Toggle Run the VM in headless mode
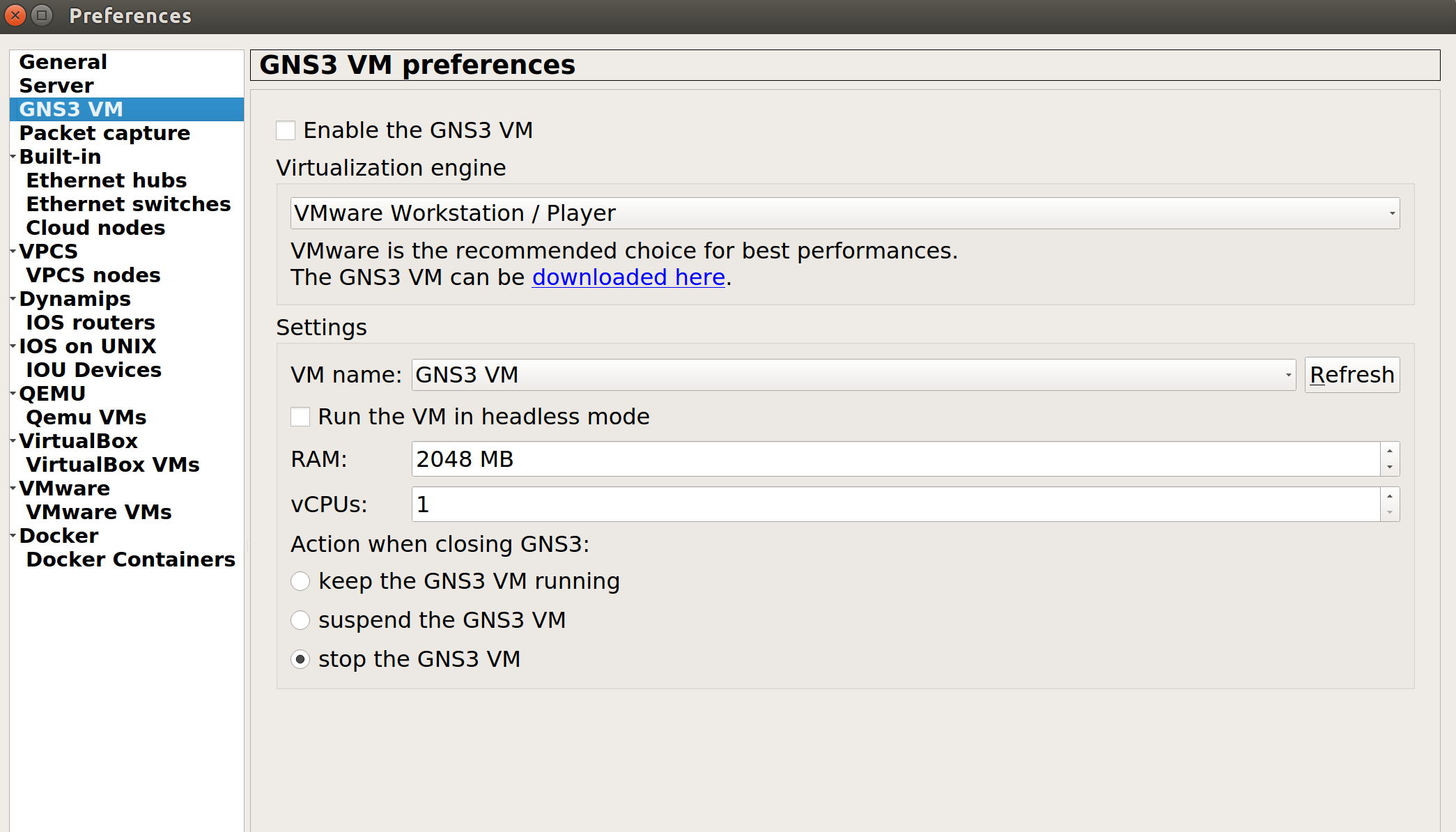This screenshot has width=1456, height=832. (x=300, y=416)
